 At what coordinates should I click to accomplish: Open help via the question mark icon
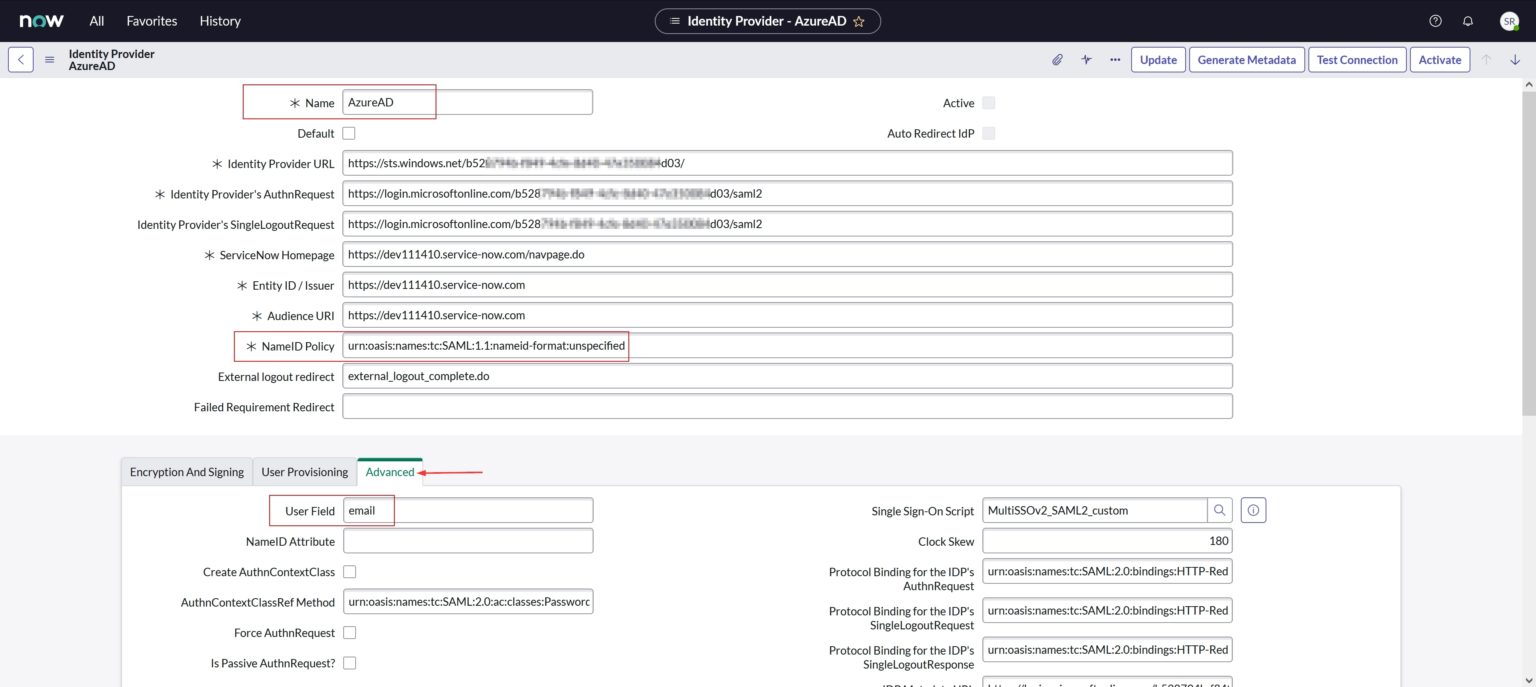1435,20
